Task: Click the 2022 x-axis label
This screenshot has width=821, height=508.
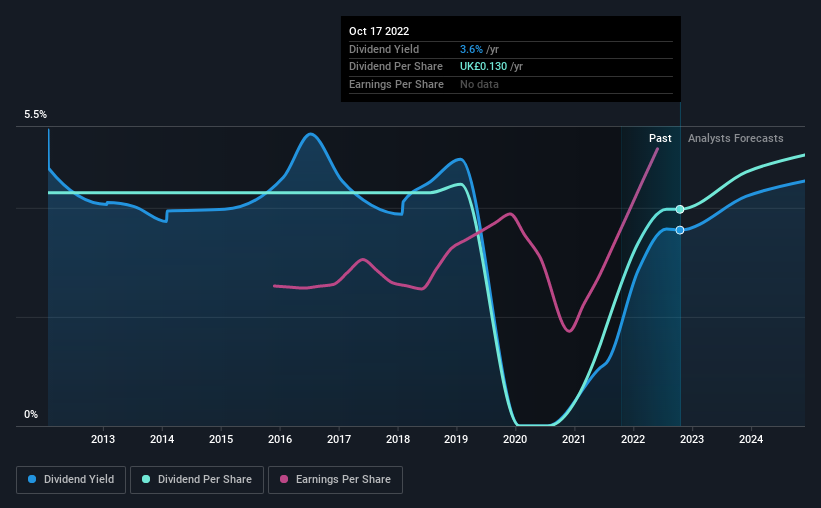Action: pos(633,439)
